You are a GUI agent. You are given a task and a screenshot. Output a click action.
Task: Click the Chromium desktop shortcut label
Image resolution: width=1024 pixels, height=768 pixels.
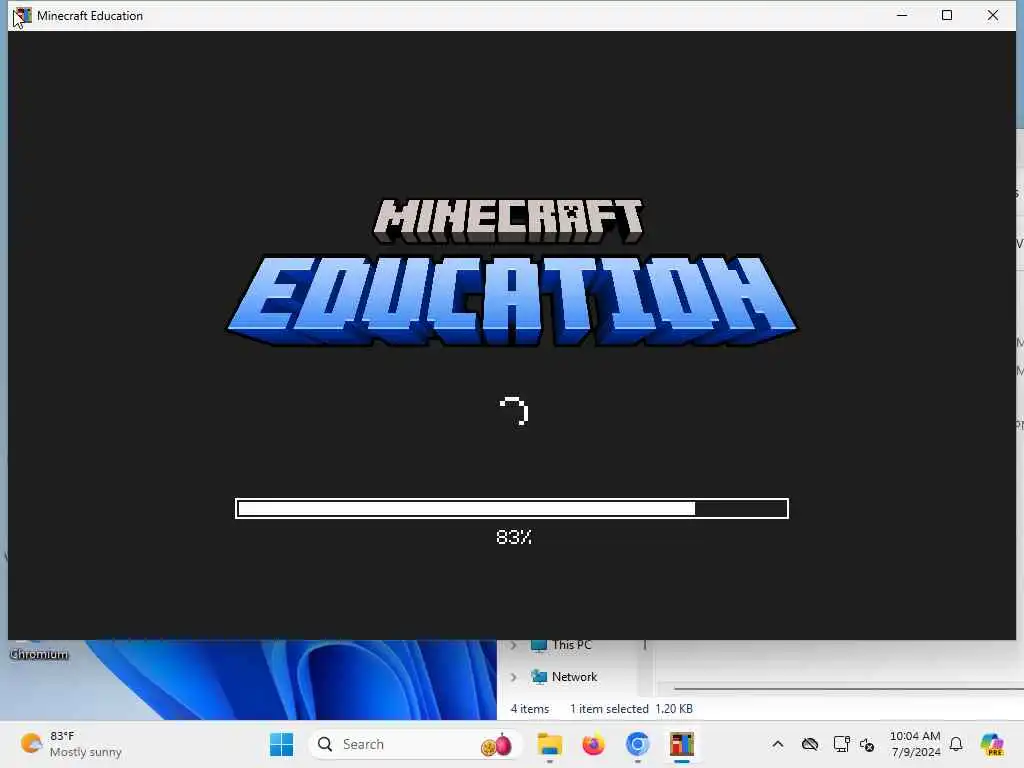click(x=39, y=654)
